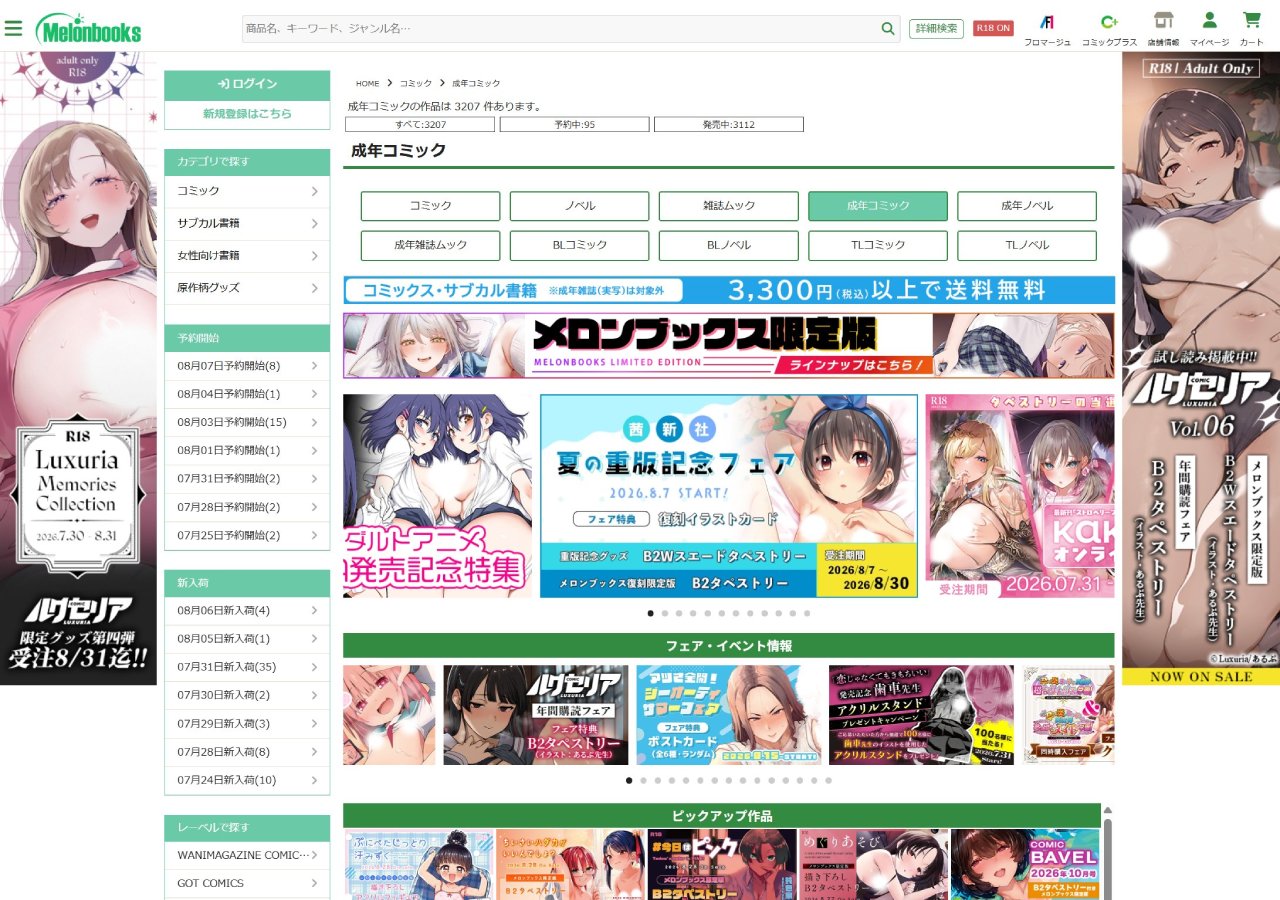Open 08月07日予約開始(8) list entry
This screenshot has height=900, width=1280.
(247, 366)
